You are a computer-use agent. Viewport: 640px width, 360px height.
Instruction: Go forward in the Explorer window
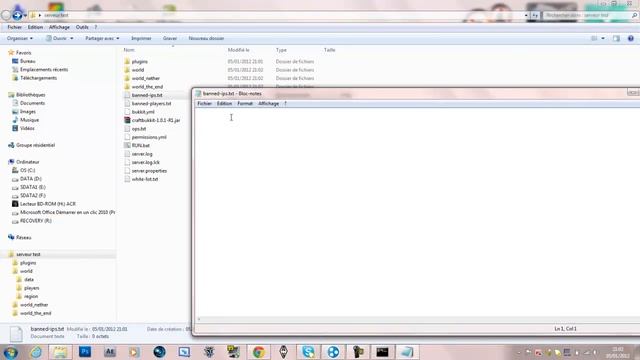17,15
